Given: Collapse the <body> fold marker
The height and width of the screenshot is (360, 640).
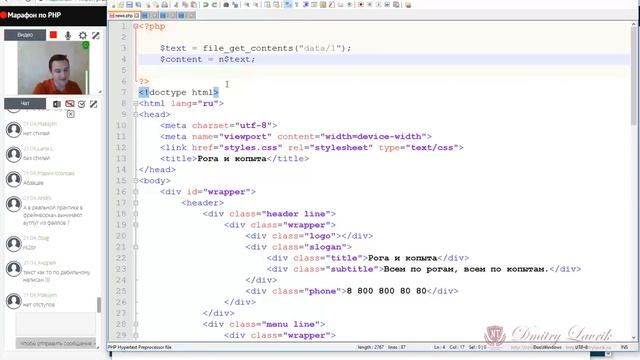Looking at the screenshot, I should pyautogui.click(x=136, y=181).
